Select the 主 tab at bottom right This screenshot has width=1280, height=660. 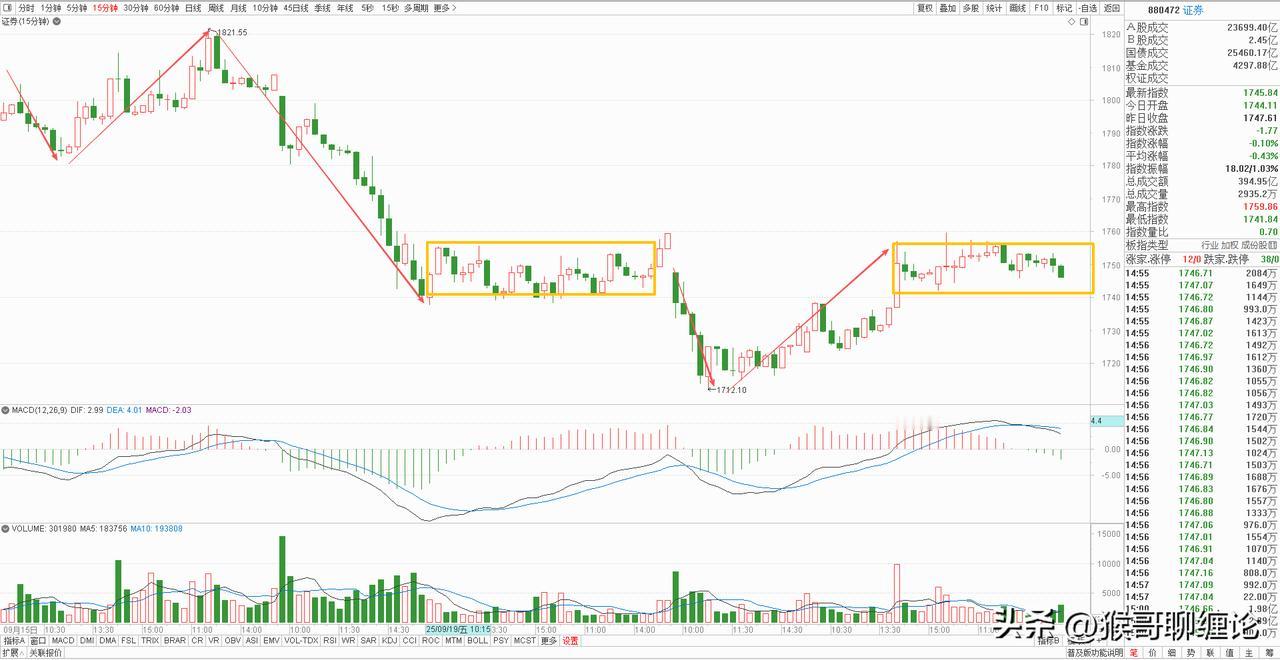[1249, 653]
